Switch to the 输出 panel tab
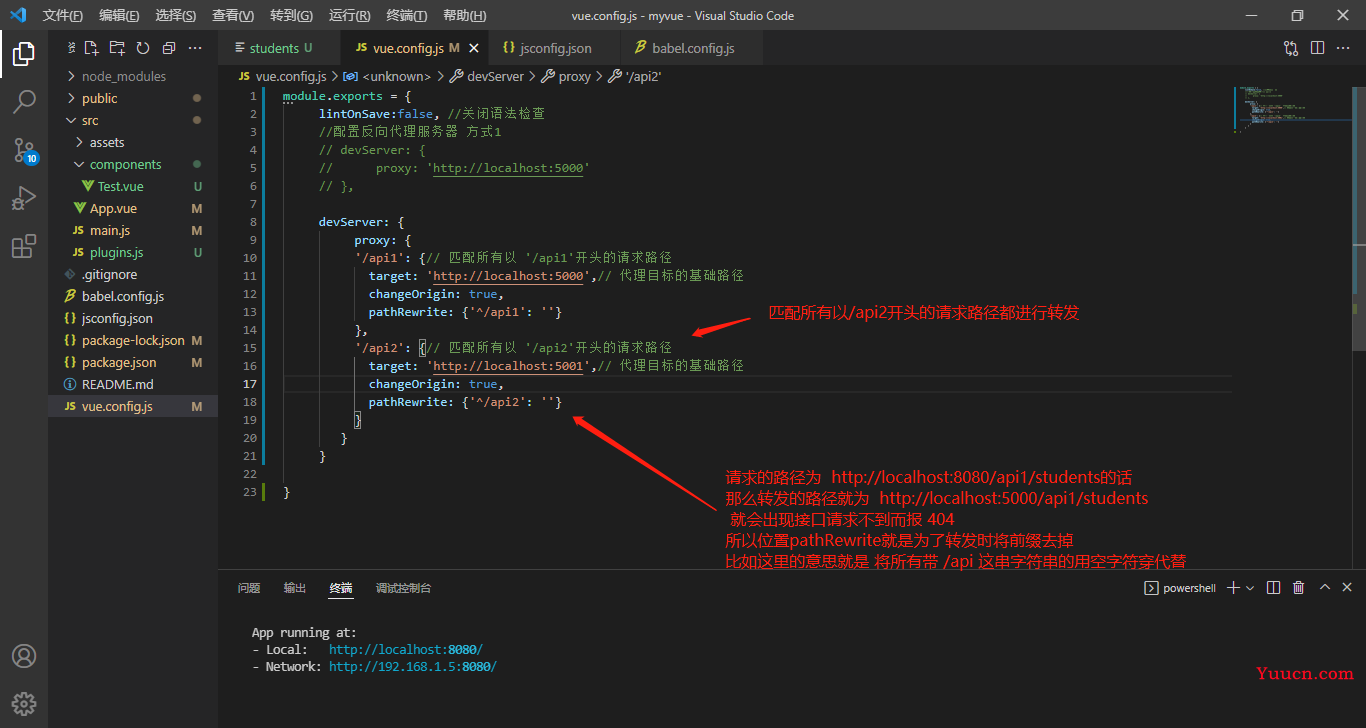This screenshot has width=1366, height=728. 295,588
